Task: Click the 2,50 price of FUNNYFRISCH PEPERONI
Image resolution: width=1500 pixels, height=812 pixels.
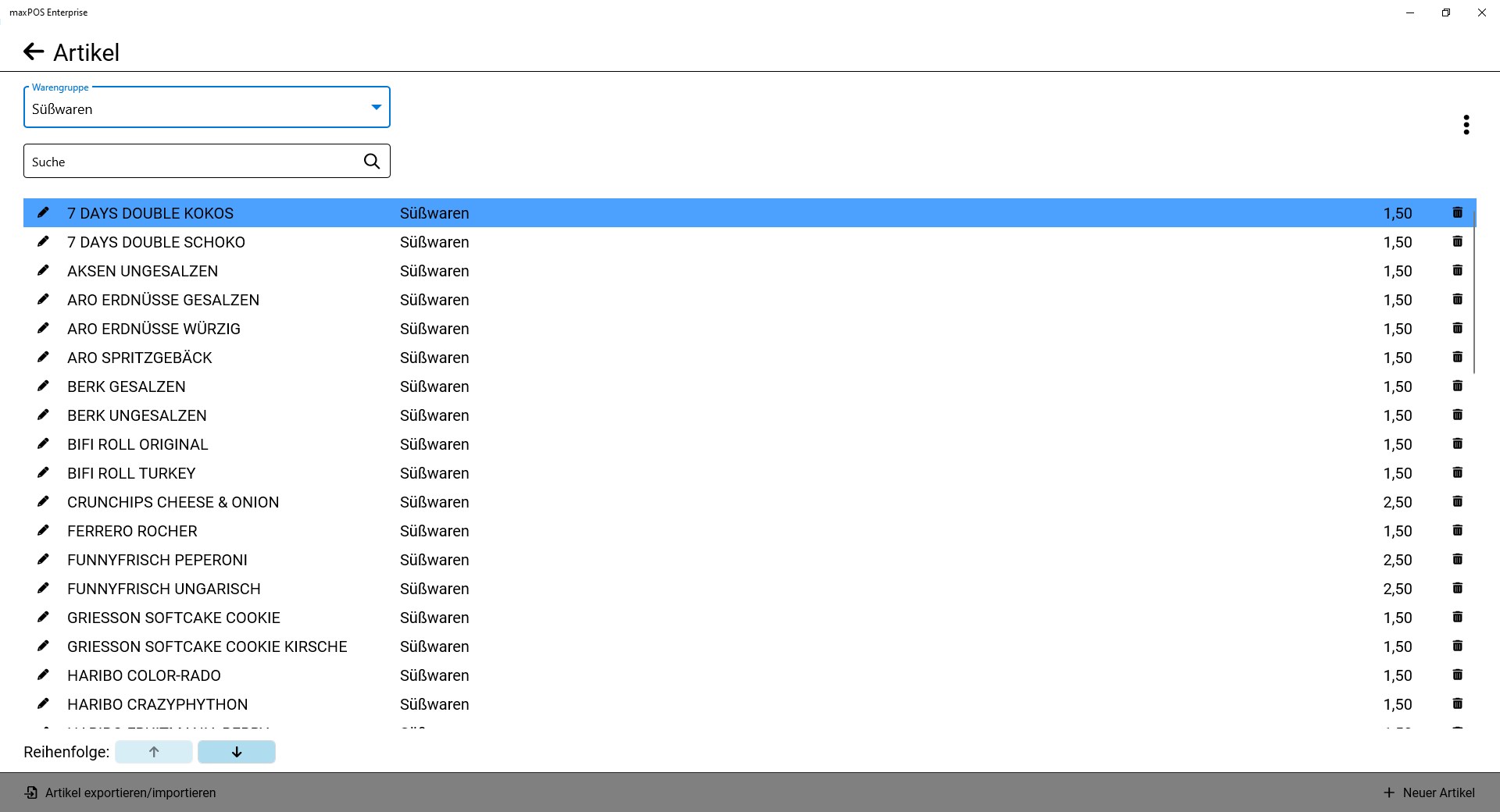Action: pyautogui.click(x=1398, y=560)
